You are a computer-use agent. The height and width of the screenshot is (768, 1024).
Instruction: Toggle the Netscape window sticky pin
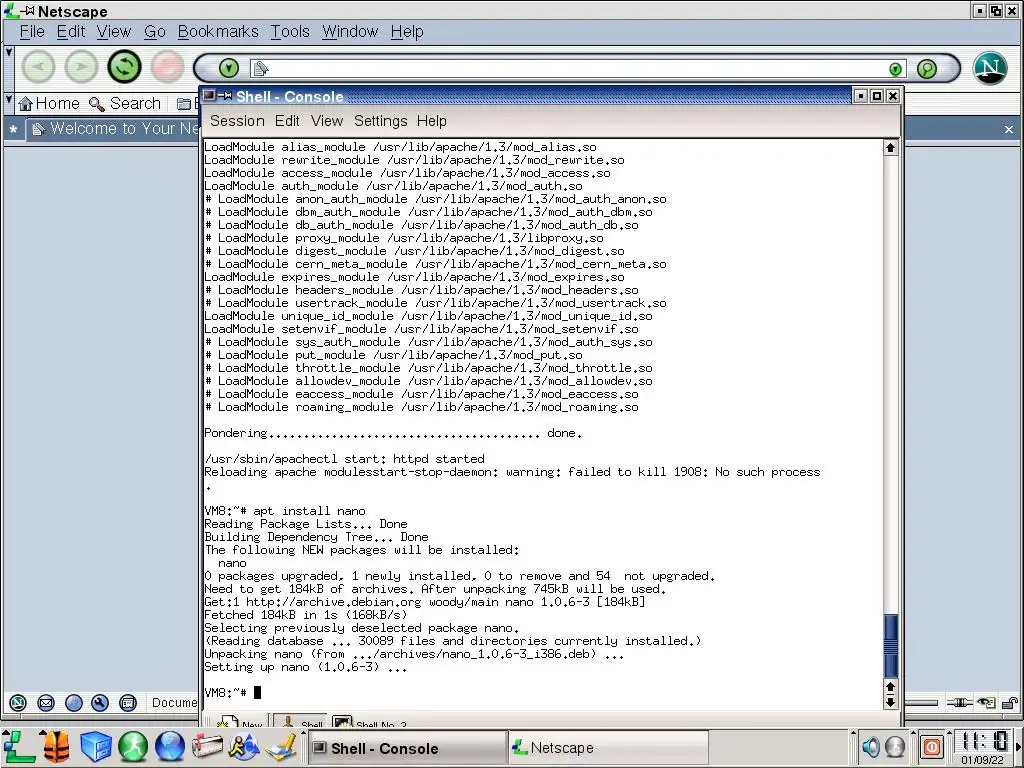27,10
